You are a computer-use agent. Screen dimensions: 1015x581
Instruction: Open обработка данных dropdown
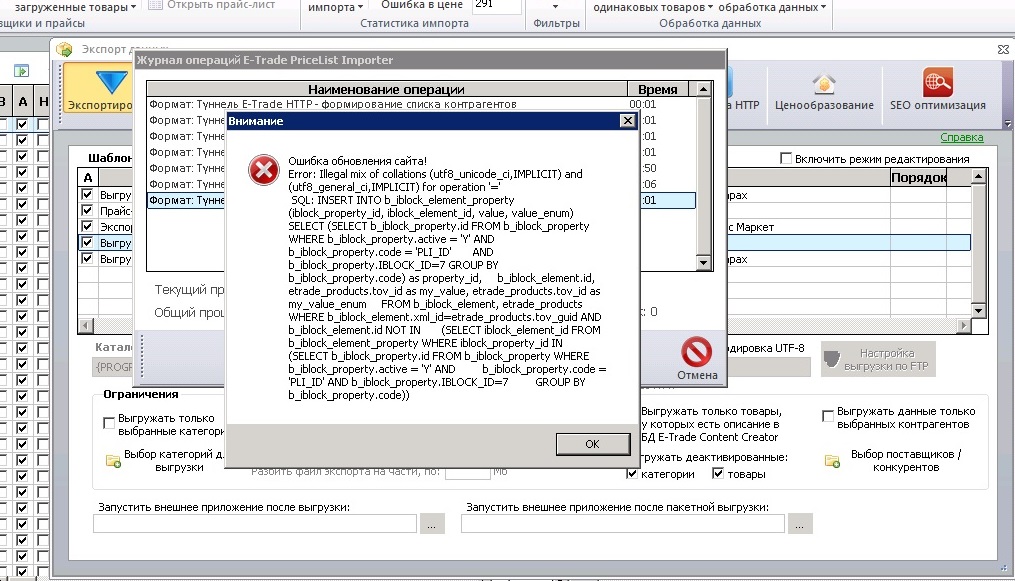coord(772,7)
